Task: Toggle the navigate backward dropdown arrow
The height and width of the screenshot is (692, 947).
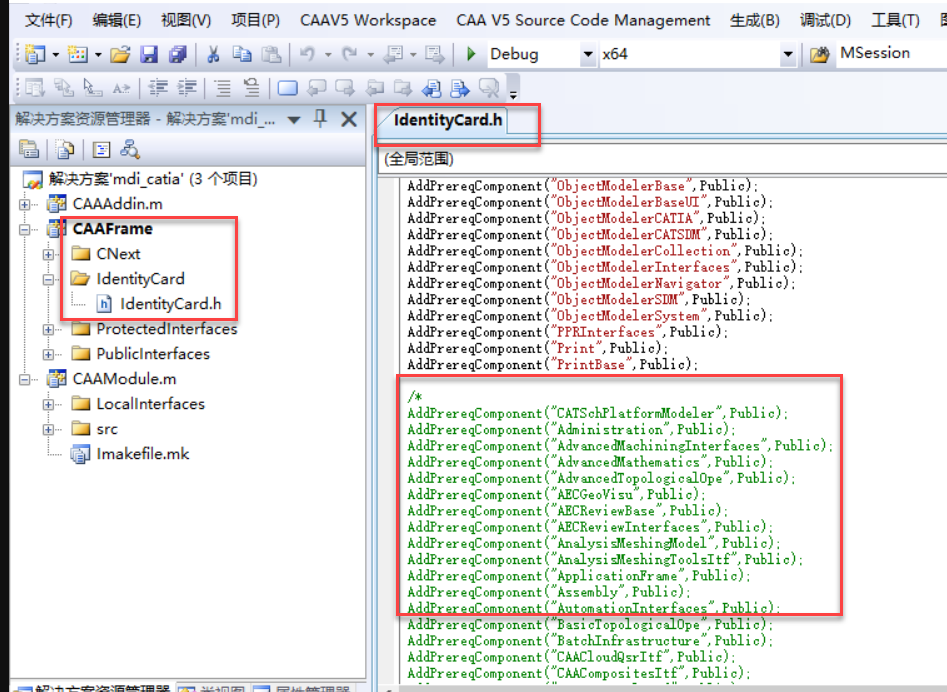Action: click(x=411, y=55)
